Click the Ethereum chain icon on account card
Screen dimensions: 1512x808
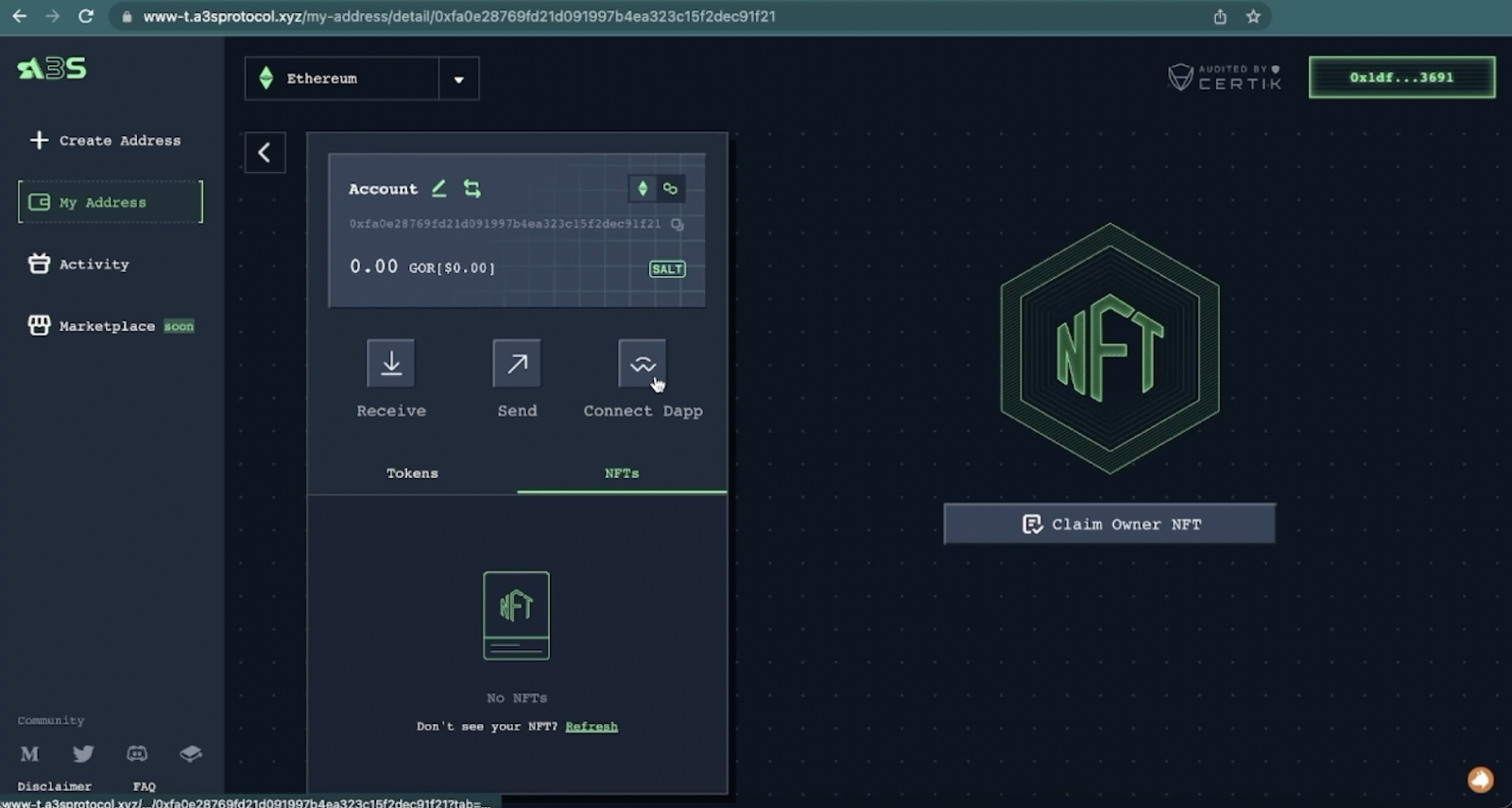pyautogui.click(x=643, y=188)
